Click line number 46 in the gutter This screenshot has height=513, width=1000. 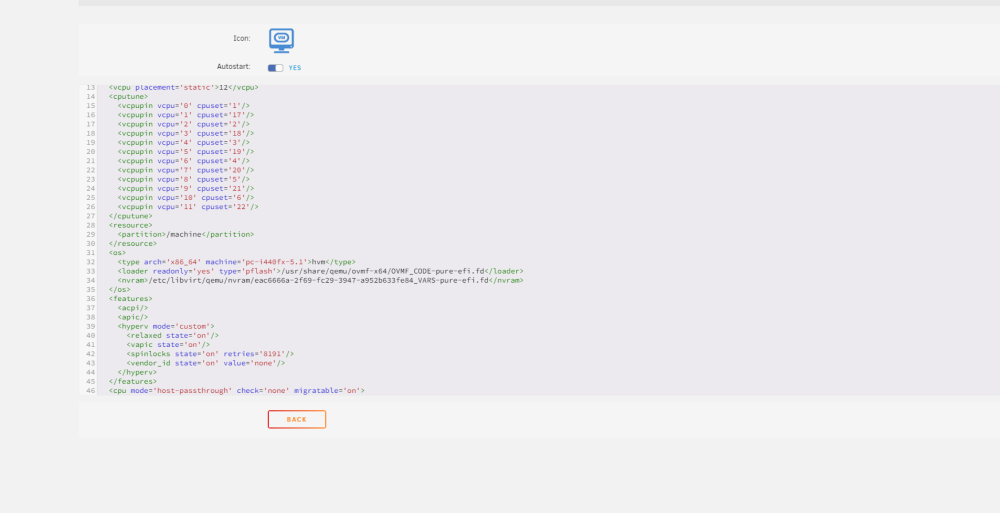tap(91, 390)
